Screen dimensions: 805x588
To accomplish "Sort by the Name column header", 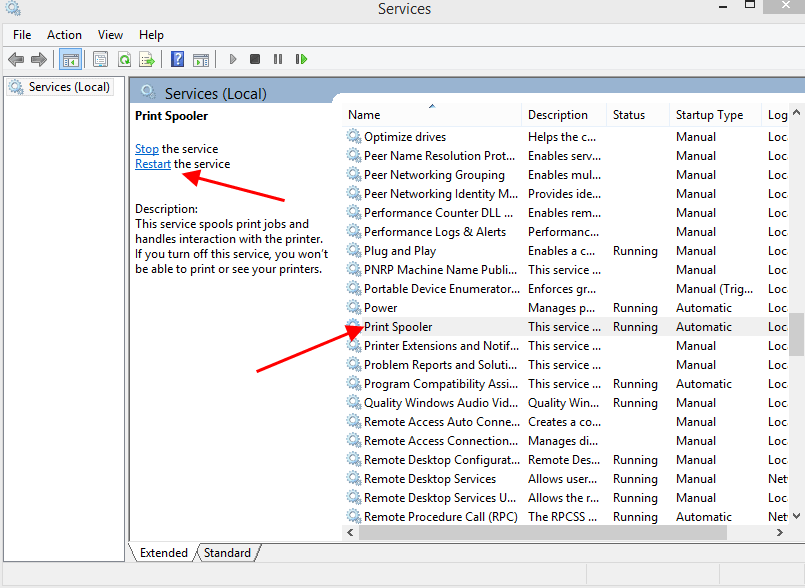I will pos(432,115).
